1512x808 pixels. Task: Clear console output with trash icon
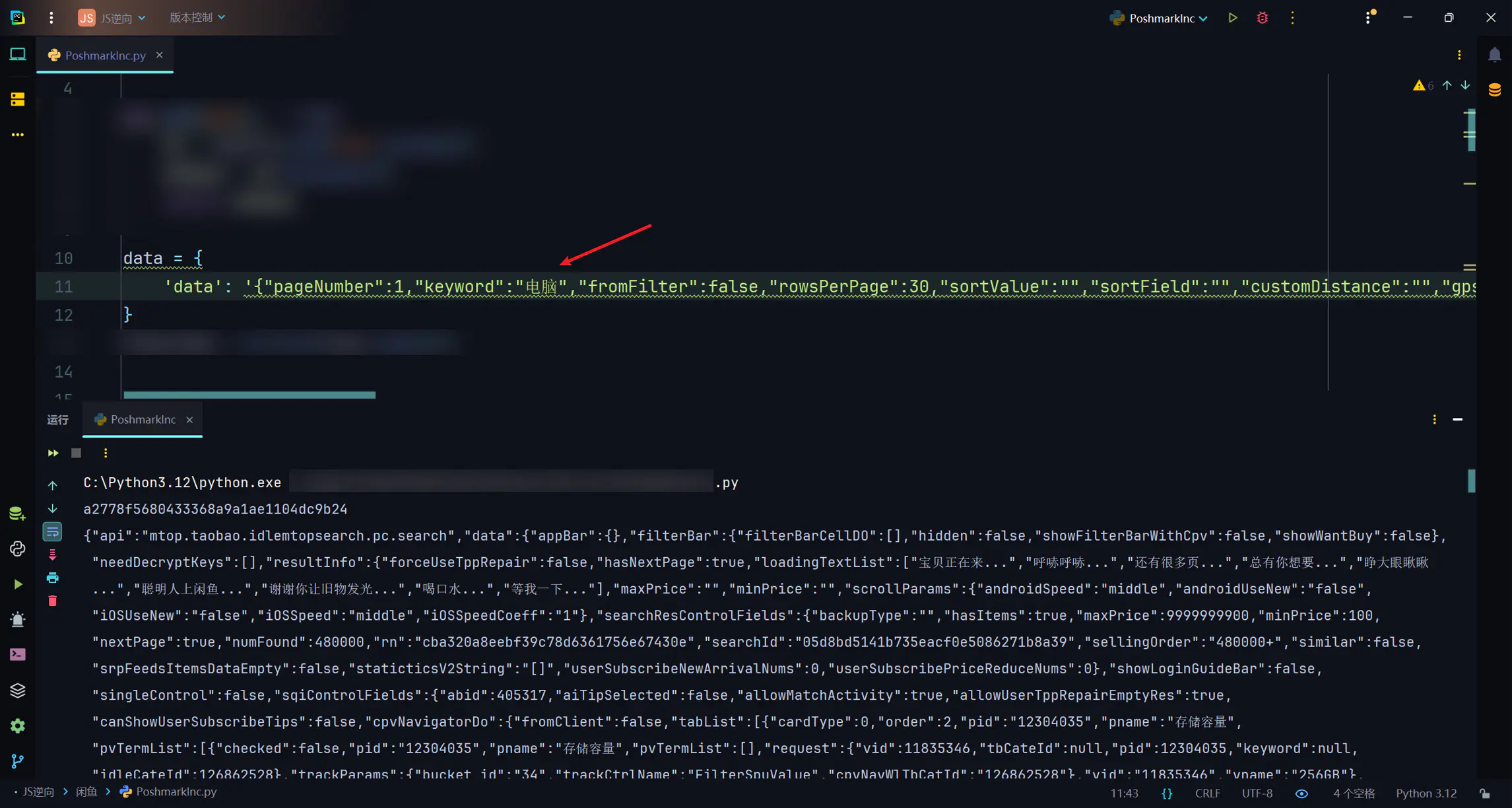point(53,601)
